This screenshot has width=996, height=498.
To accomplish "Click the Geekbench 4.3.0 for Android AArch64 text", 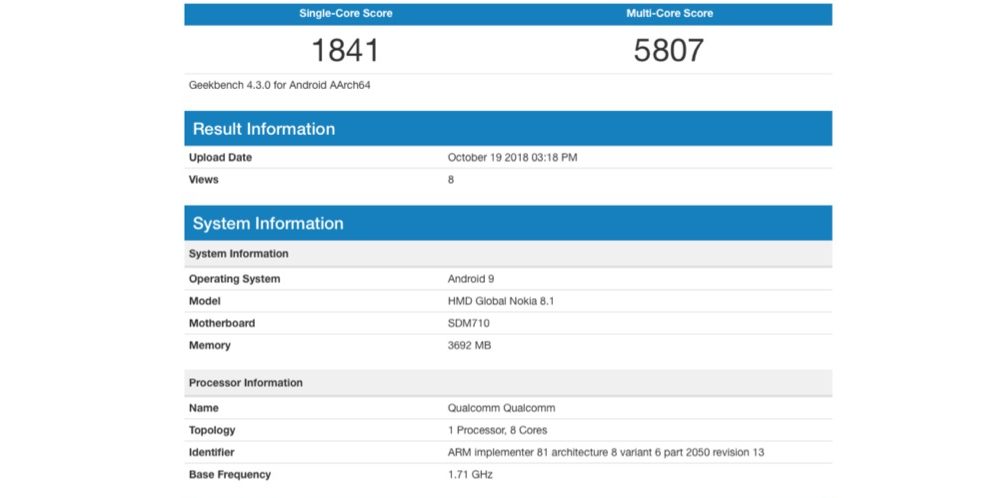I will tap(280, 85).
